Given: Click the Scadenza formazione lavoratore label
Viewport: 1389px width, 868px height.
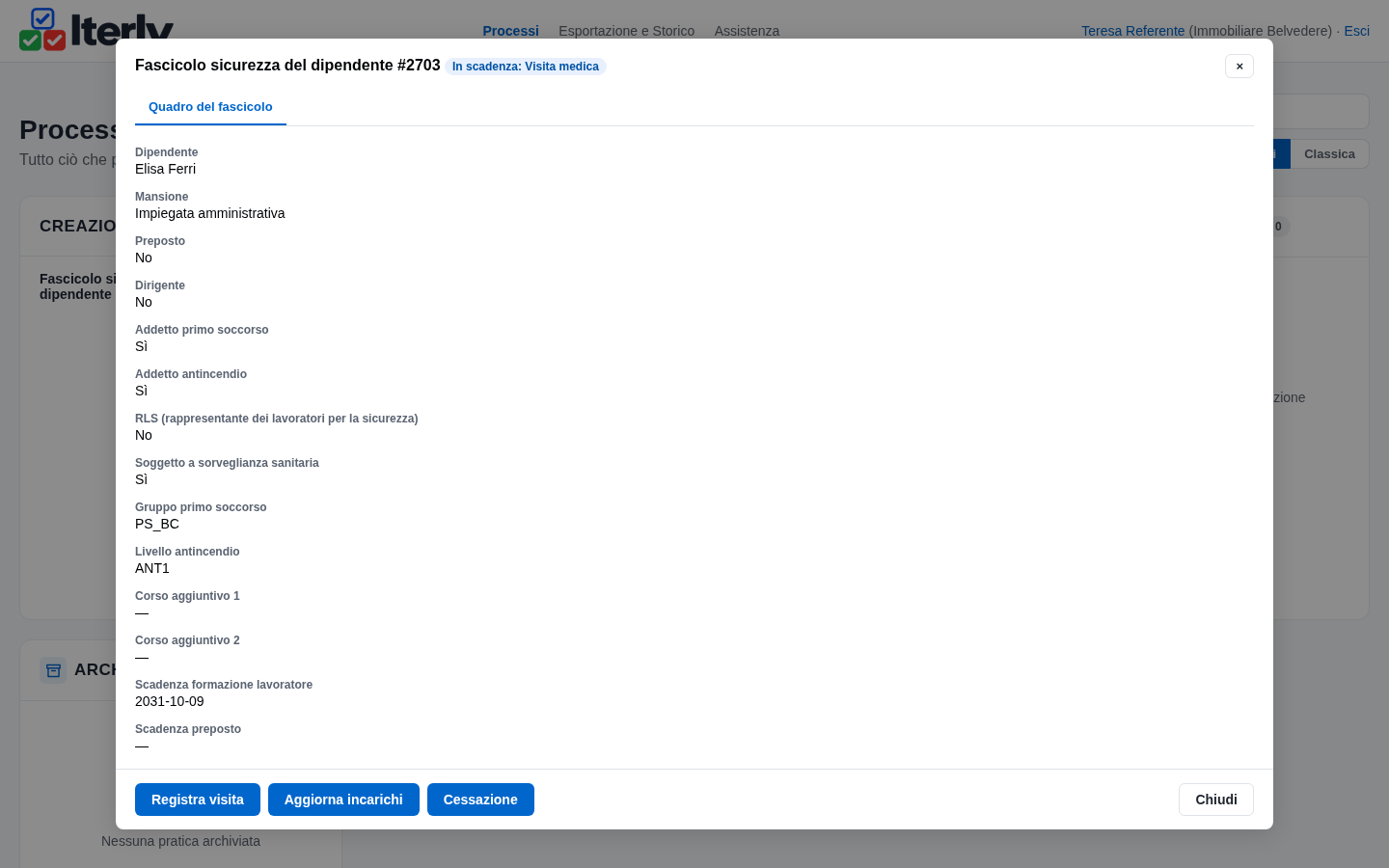Looking at the screenshot, I should pos(224,685).
